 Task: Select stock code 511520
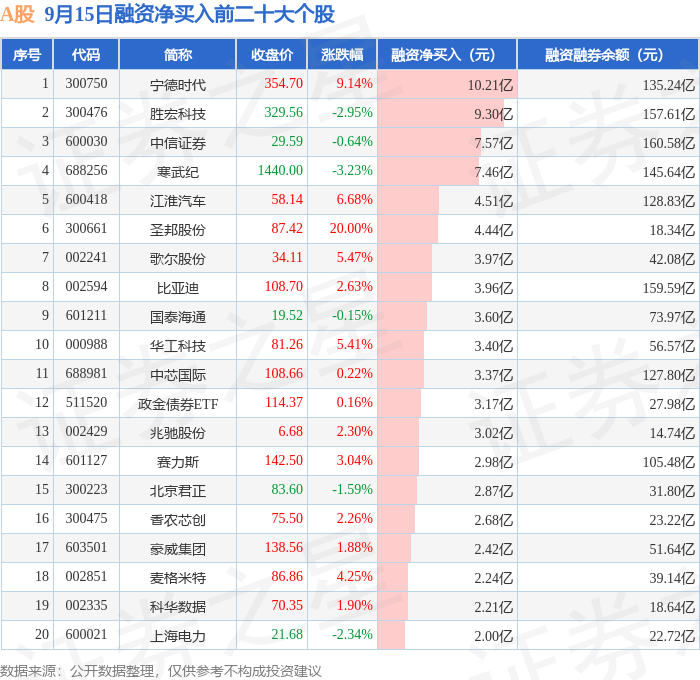pos(86,403)
